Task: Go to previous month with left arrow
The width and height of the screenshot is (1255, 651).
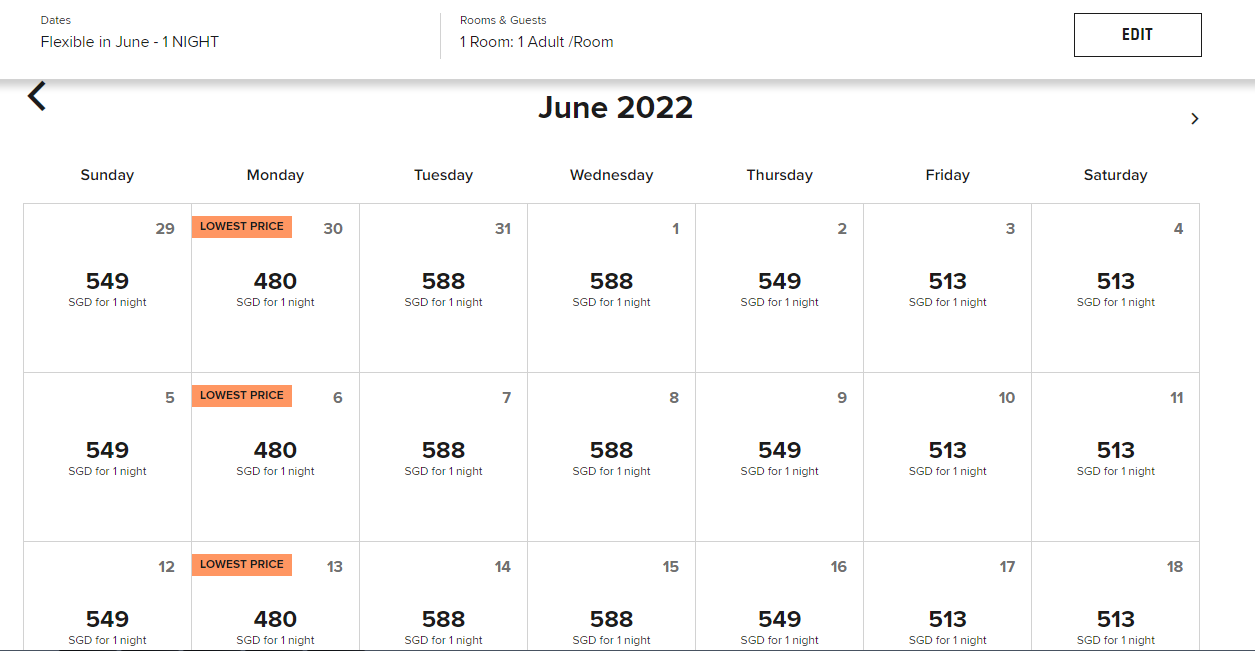Action: 37,97
